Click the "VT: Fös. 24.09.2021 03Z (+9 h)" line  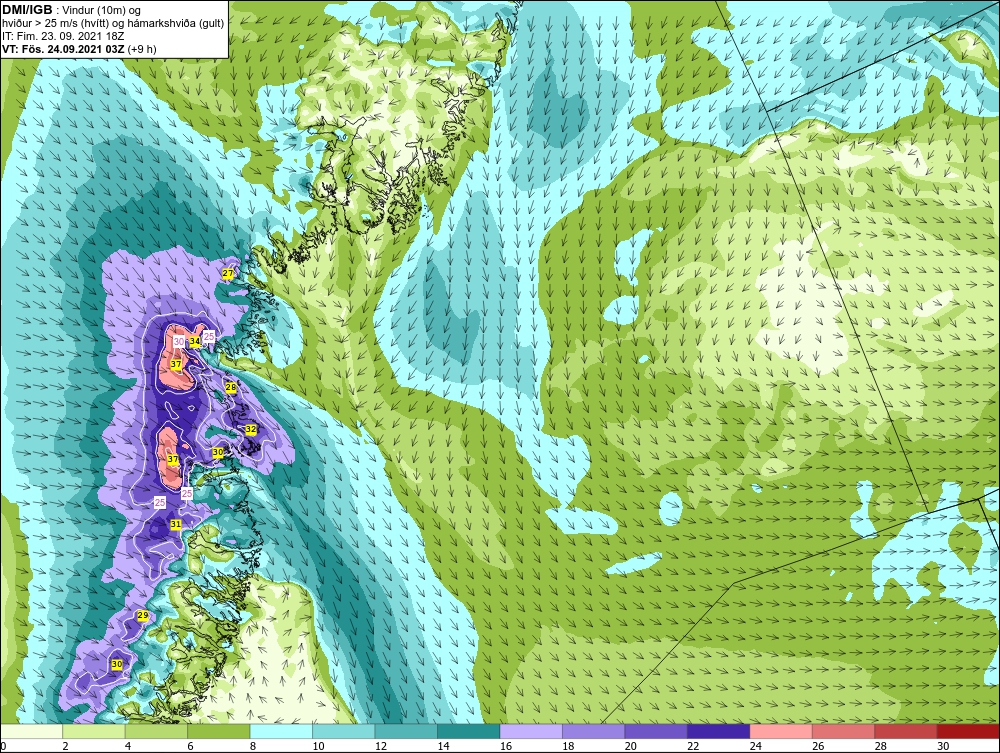[x=79, y=49]
